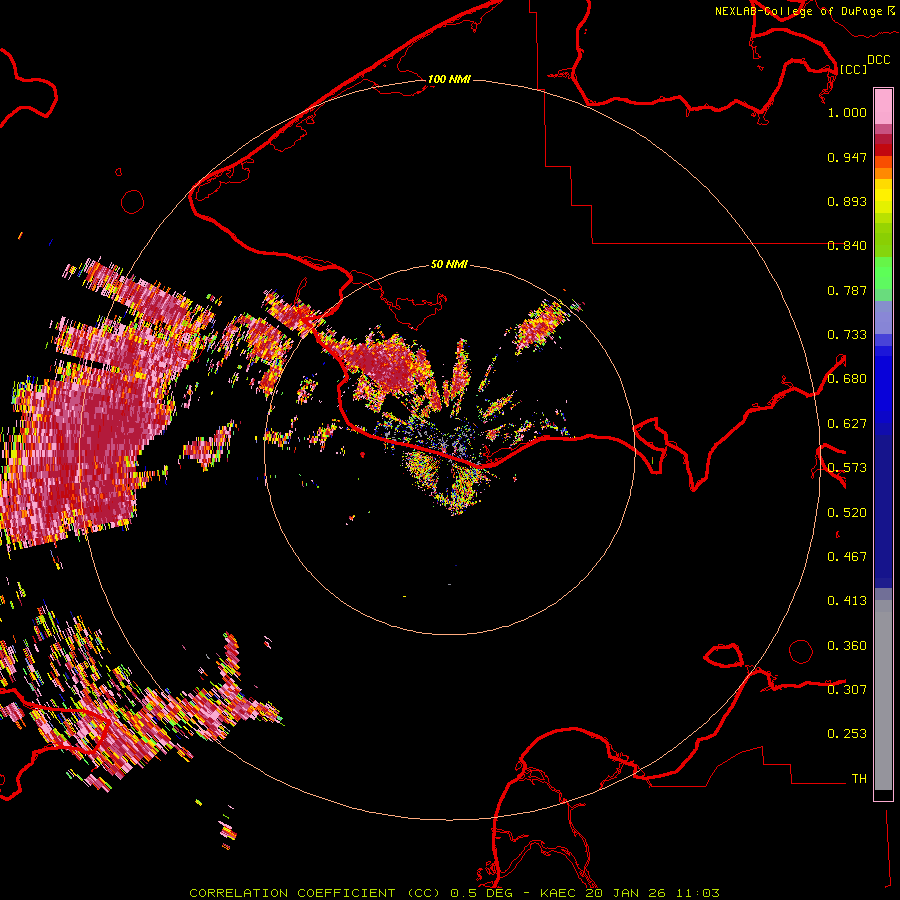Viewport: 900px width, 900px height.
Task: Click the DCC legend label
Action: pos(878,60)
